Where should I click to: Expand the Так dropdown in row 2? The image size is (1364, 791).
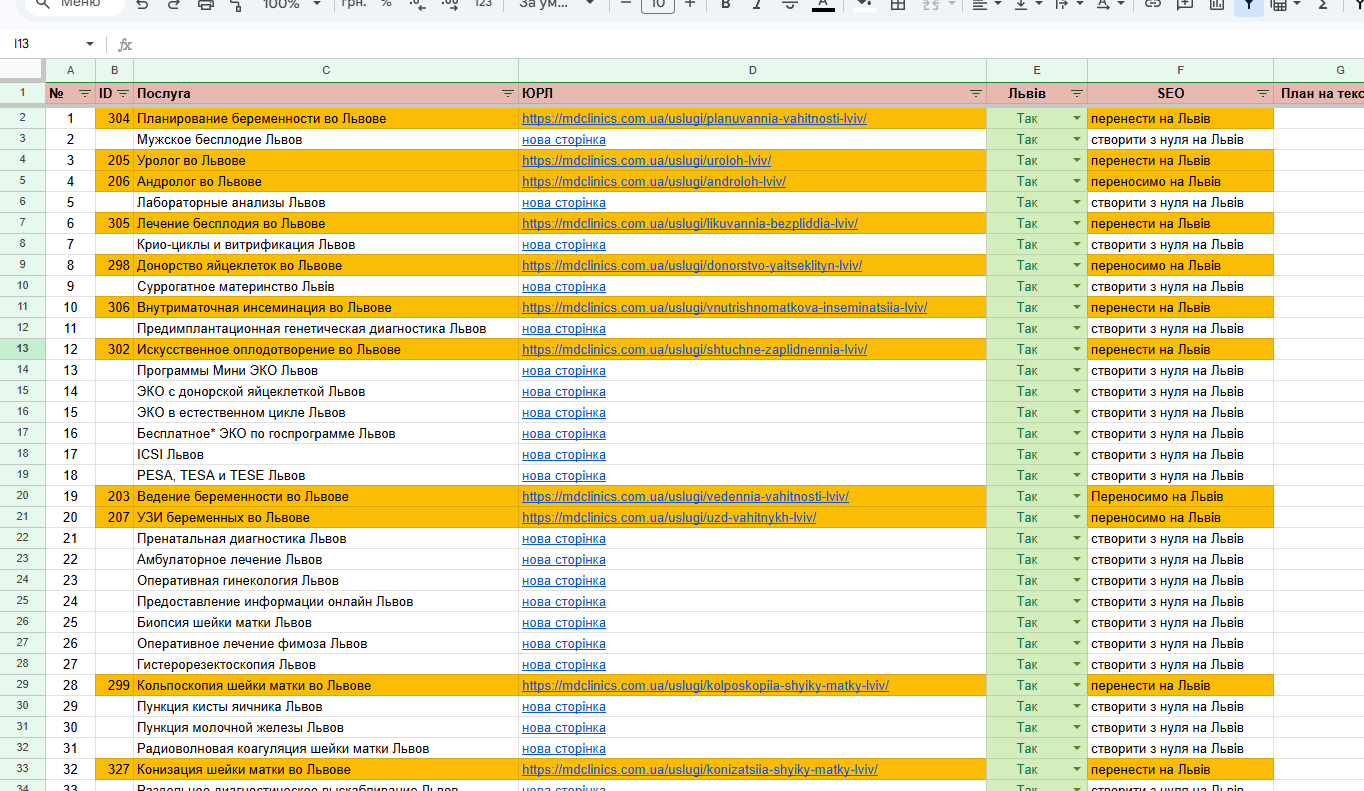pyautogui.click(x=1077, y=119)
